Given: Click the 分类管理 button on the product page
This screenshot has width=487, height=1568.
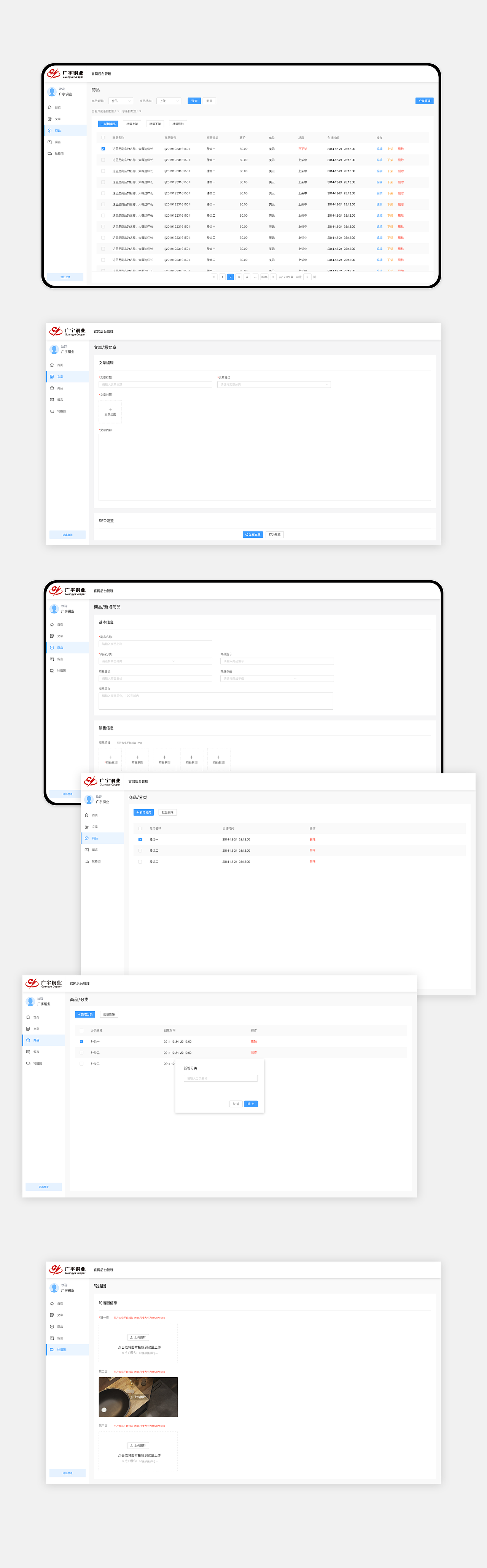Looking at the screenshot, I should click(x=424, y=101).
